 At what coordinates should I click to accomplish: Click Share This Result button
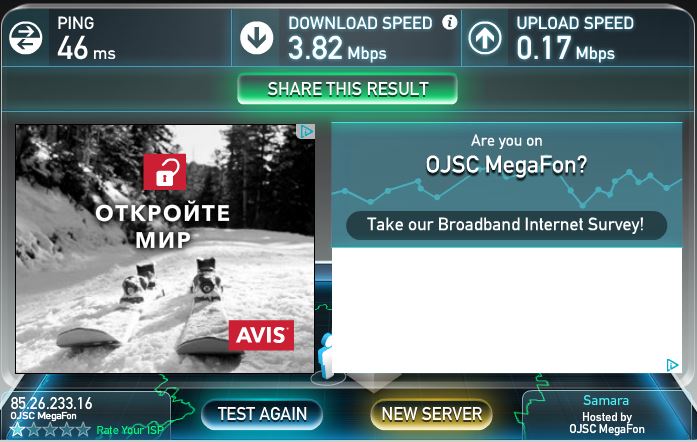[348, 89]
